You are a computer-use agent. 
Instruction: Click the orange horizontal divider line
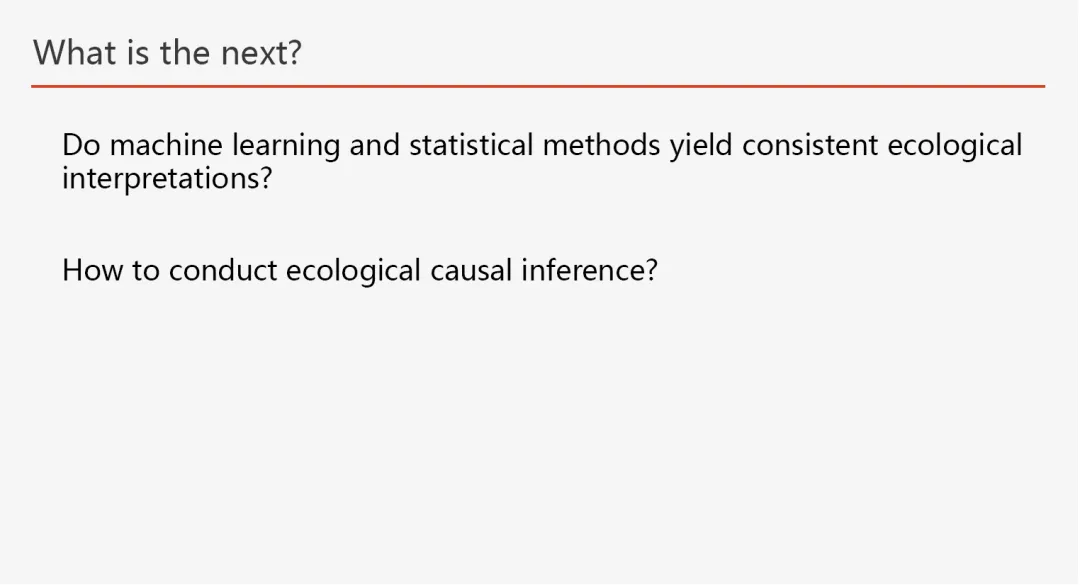[538, 87]
